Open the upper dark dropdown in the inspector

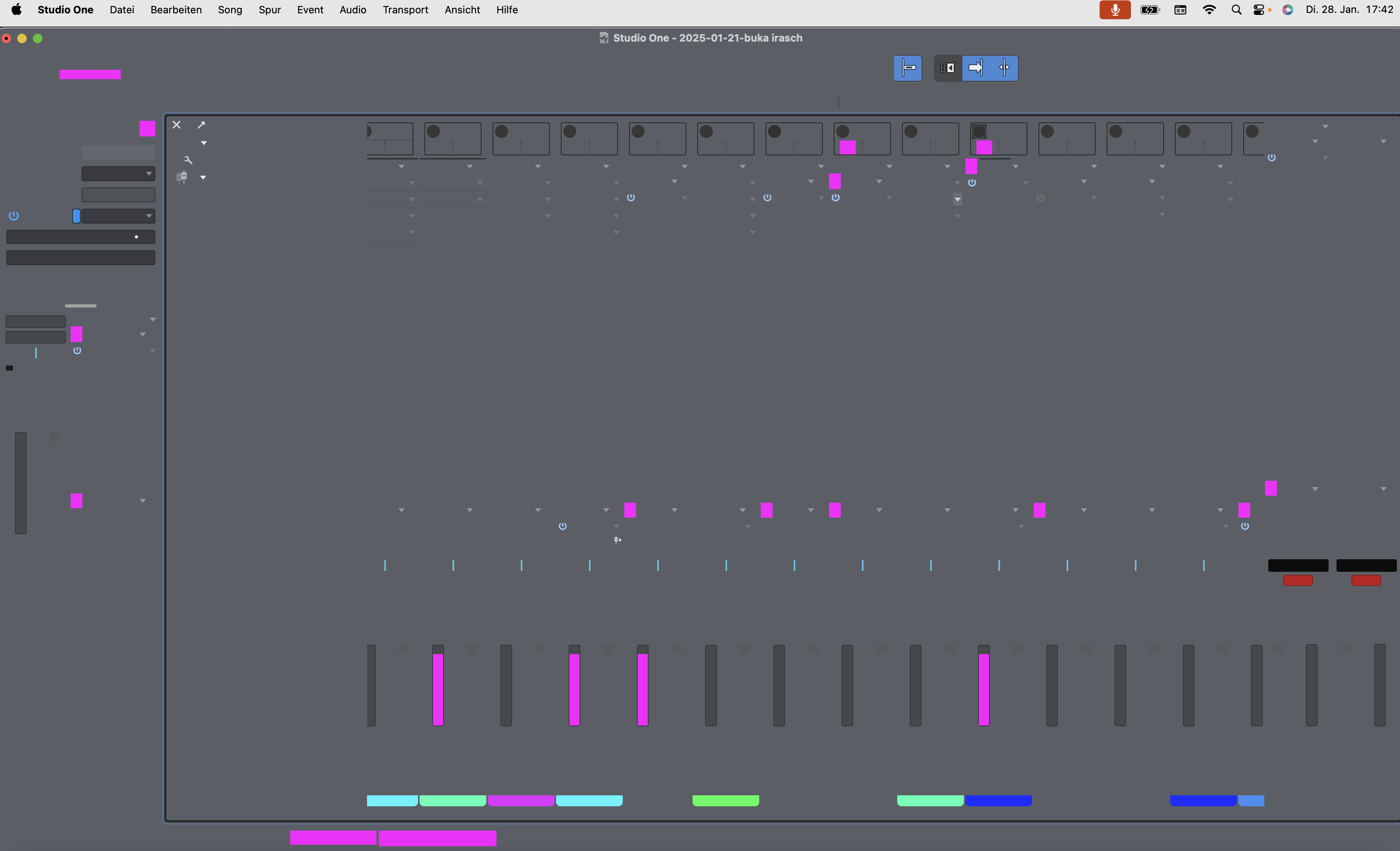point(118,174)
